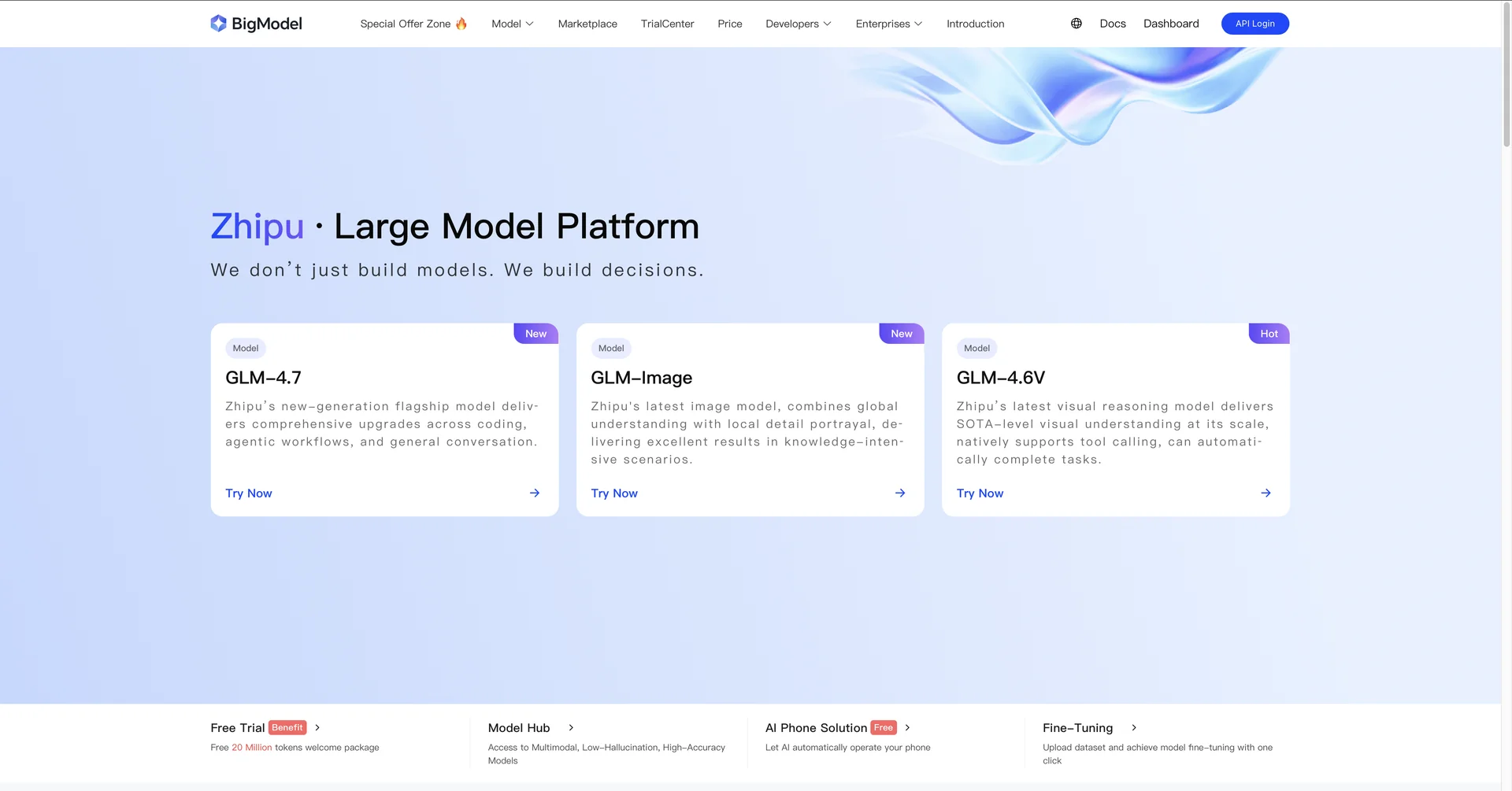Click the flame icon next to Special Offer Zone
The height and width of the screenshot is (791, 1512).
click(x=462, y=23)
